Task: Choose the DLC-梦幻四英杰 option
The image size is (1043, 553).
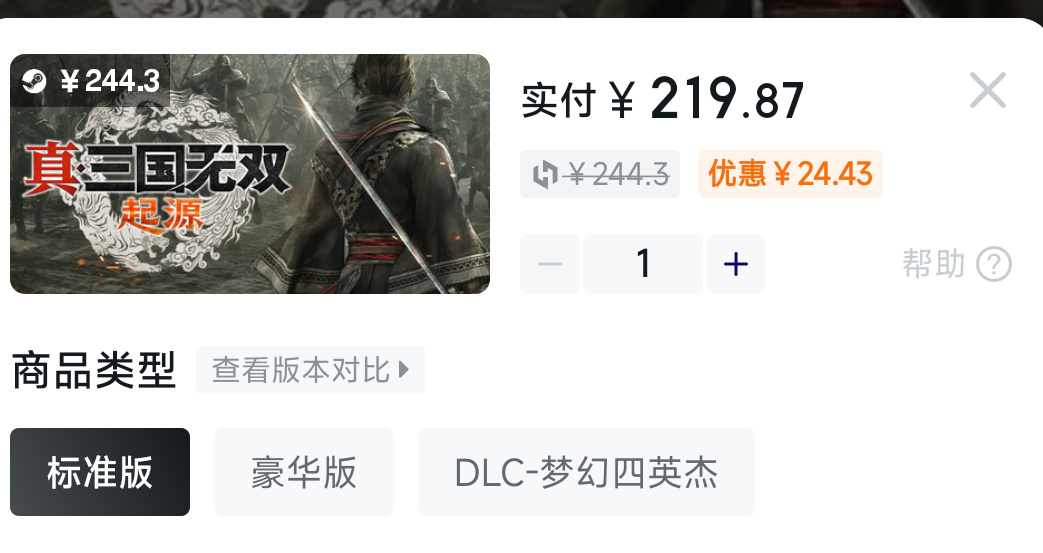Action: click(586, 472)
